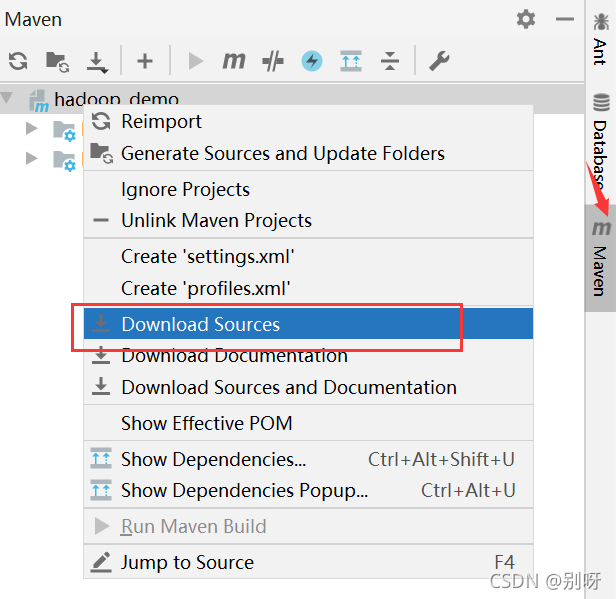Toggle Offline Mode lightning icon
The height and width of the screenshot is (599, 616).
[312, 61]
